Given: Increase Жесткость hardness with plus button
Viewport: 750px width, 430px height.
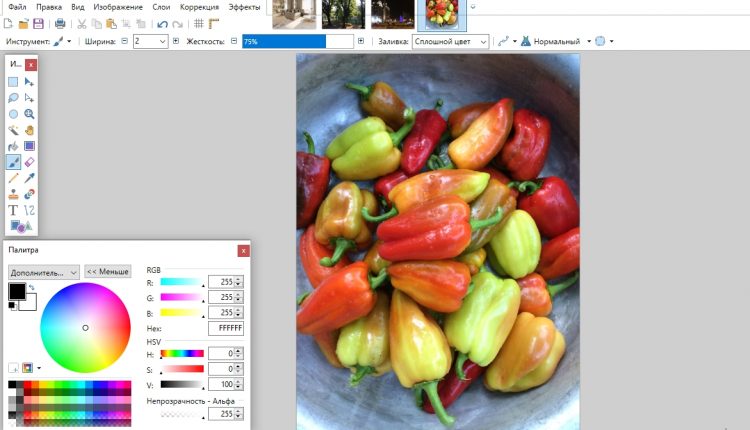Looking at the screenshot, I should coord(361,41).
